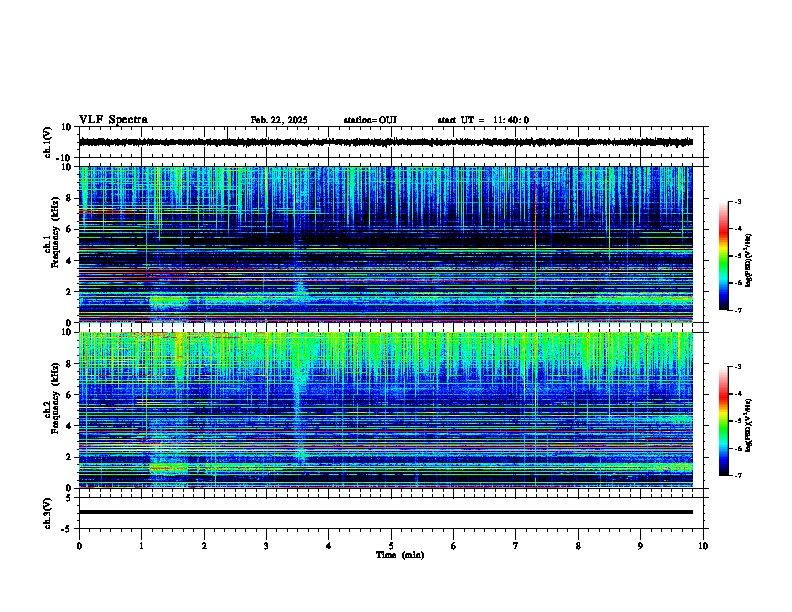Click the '-3' tick of ch.1 colorbar
This screenshot has height=612, width=792.
738,201
